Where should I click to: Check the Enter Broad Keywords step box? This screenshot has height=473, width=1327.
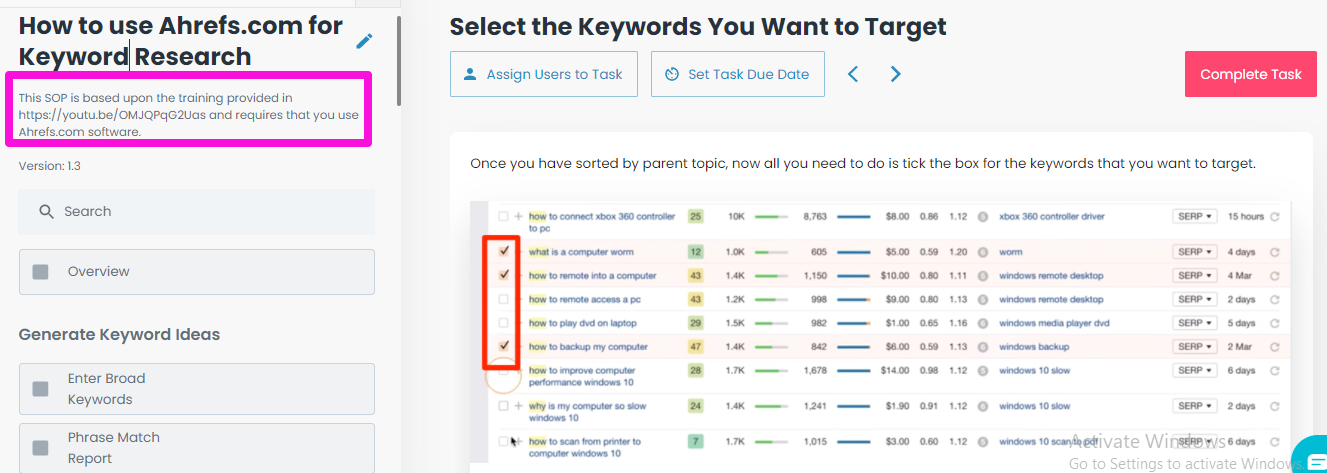[41, 389]
